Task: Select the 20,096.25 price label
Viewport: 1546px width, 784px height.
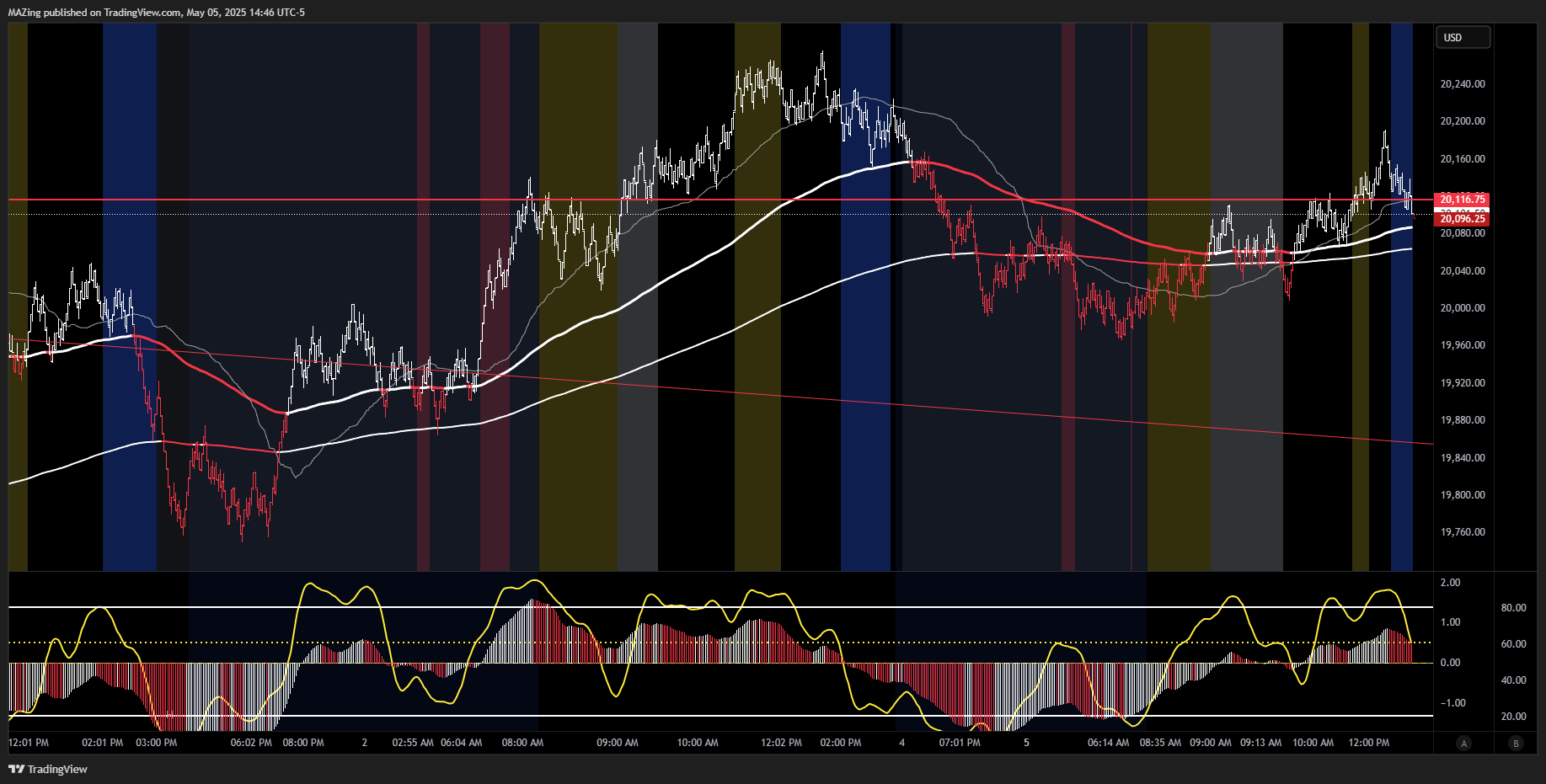Action: point(1462,219)
